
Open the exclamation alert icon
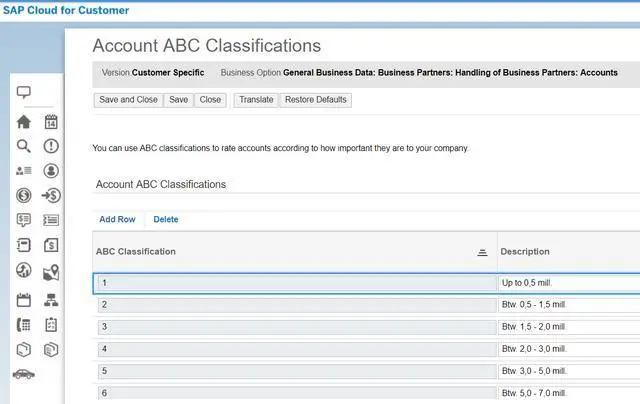(51, 146)
